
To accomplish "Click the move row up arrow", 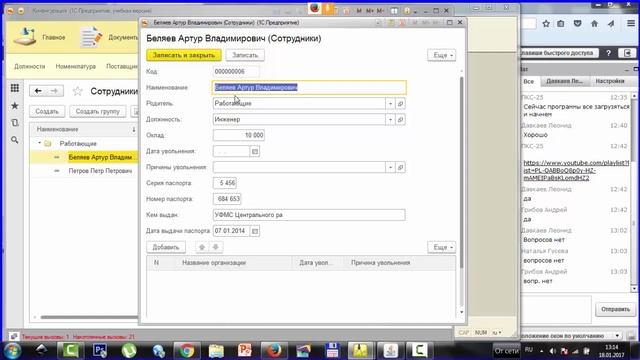I will (202, 247).
